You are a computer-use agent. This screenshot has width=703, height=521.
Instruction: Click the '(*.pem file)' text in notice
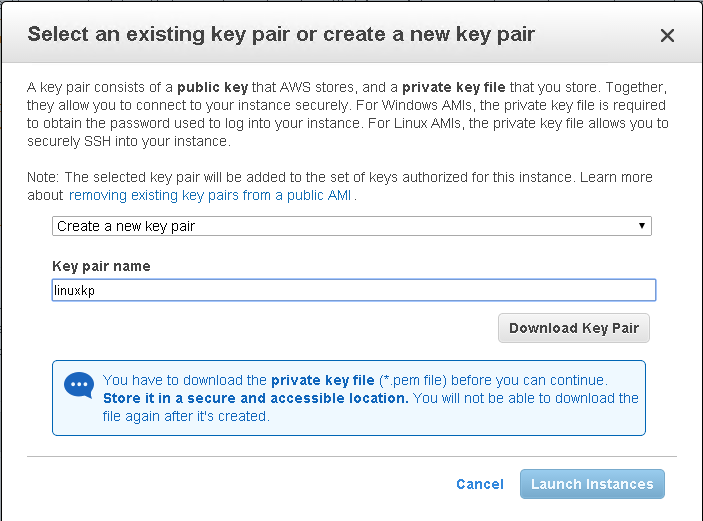[413, 380]
